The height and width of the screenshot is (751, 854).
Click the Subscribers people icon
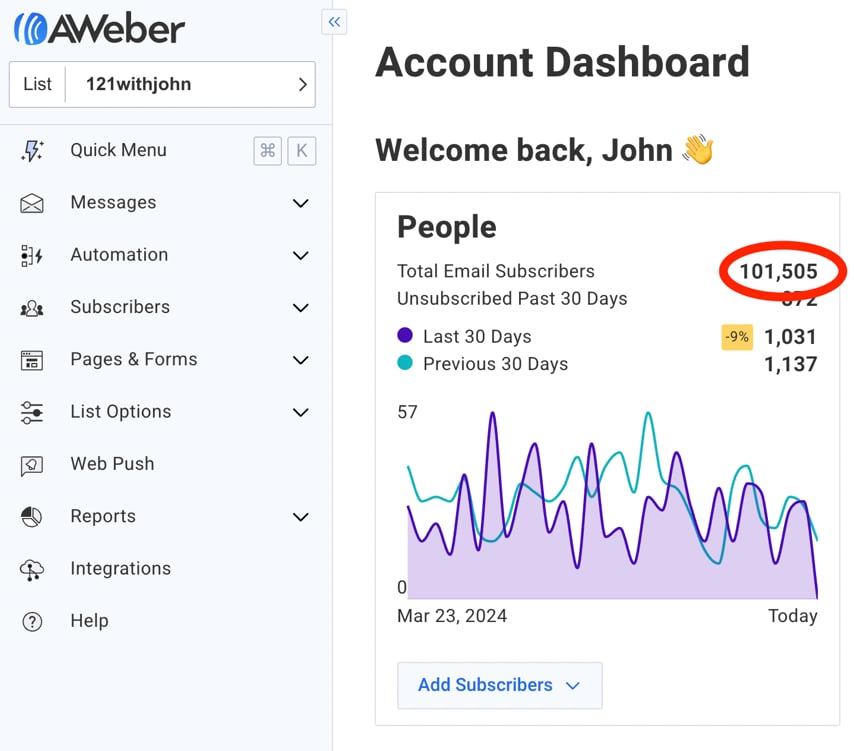click(32, 308)
